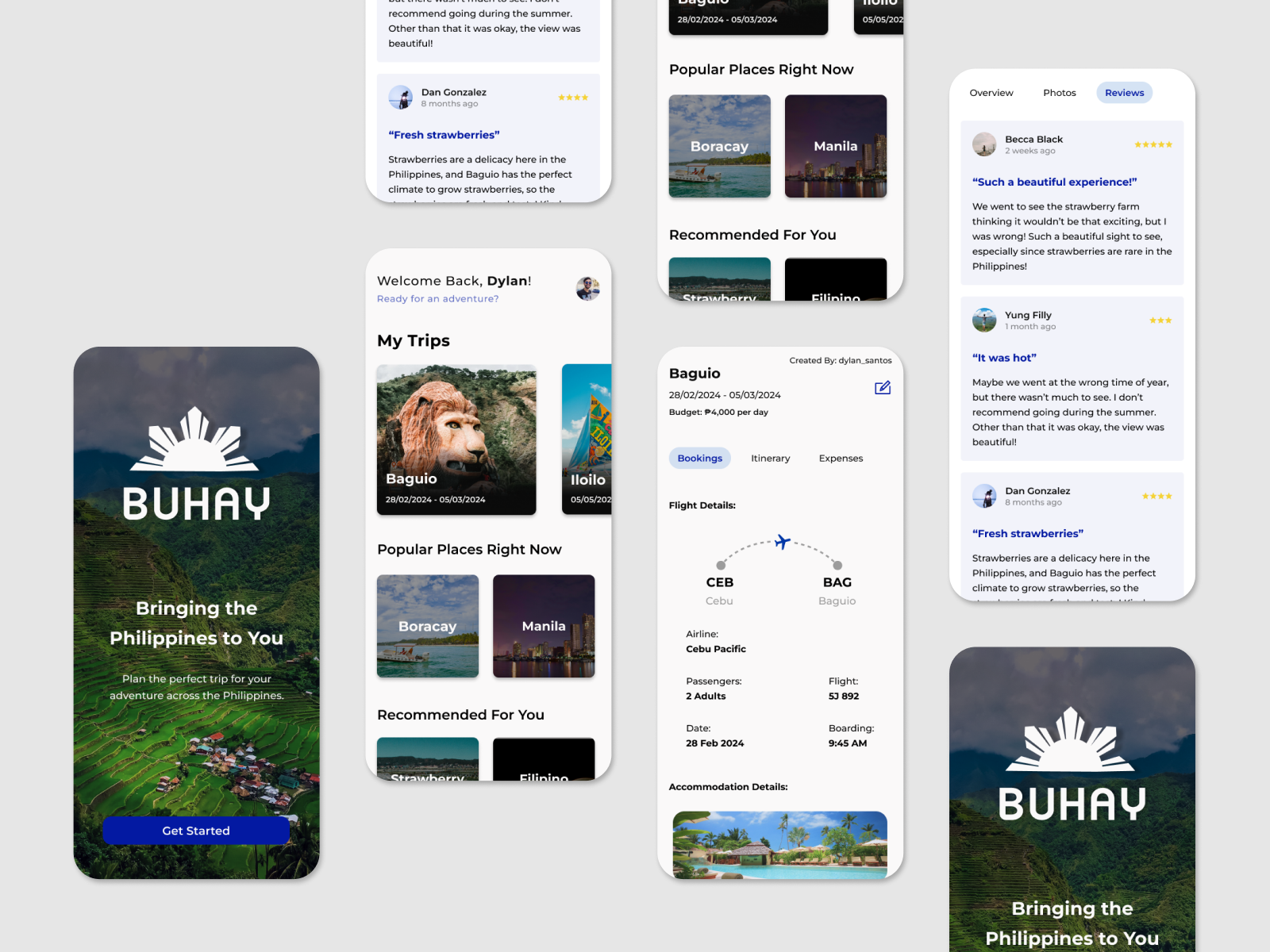Click the "Budget: ₱4,000 per day" text
The image size is (1270, 952).
pyautogui.click(x=718, y=413)
